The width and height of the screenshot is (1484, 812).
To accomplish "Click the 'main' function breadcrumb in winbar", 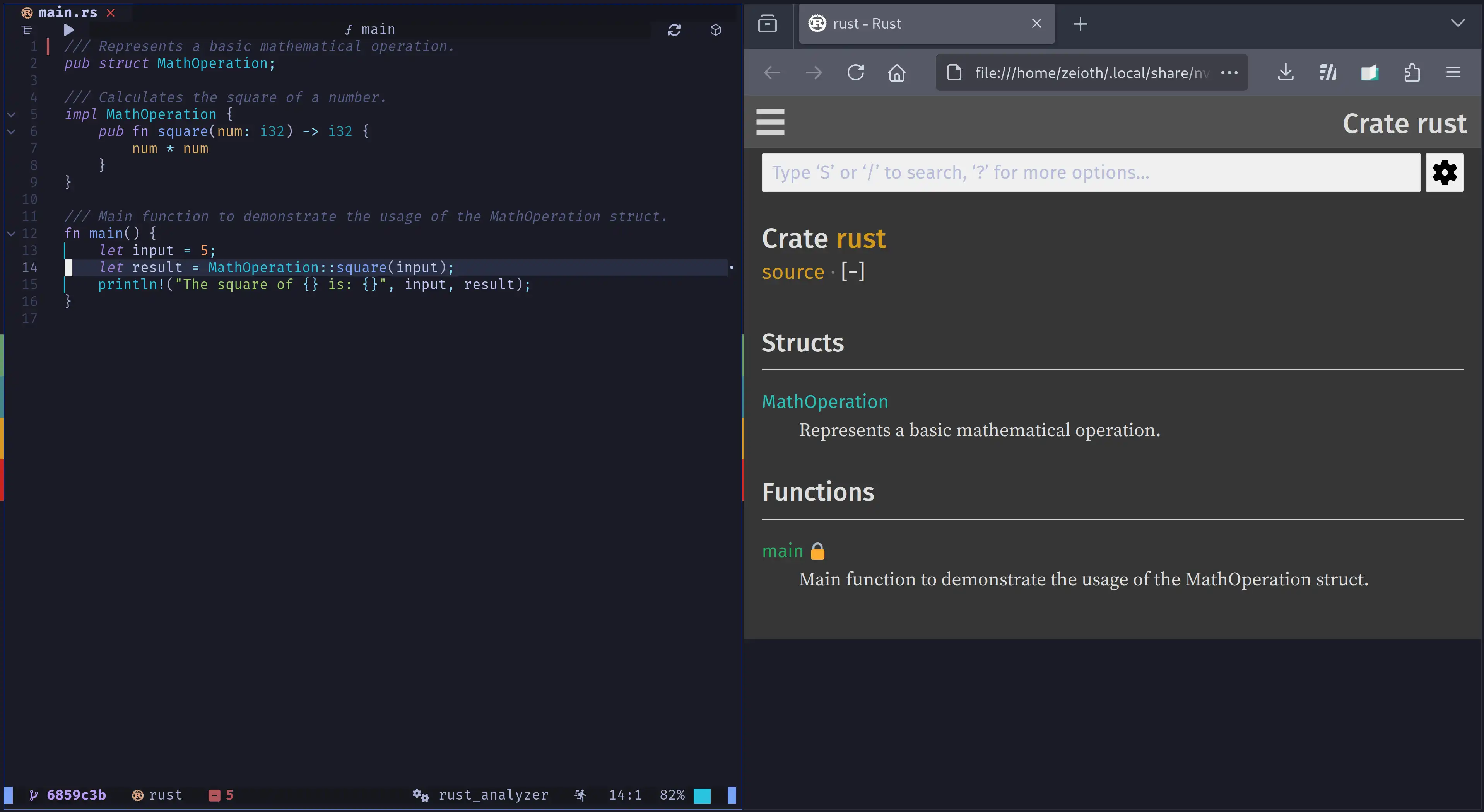I will (x=369, y=29).
